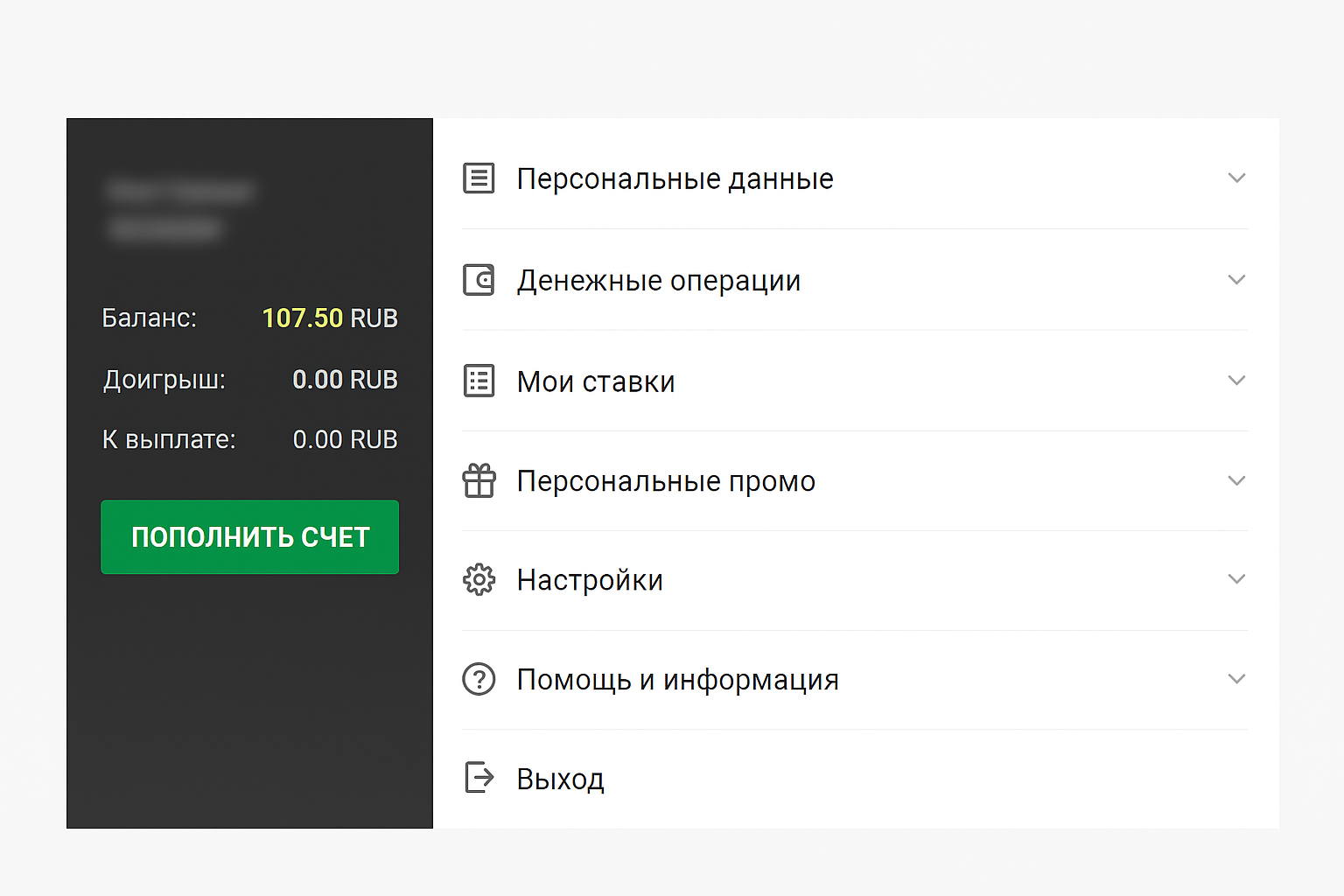
Task: Click the document icon beside Персональные данные
Action: point(479,178)
